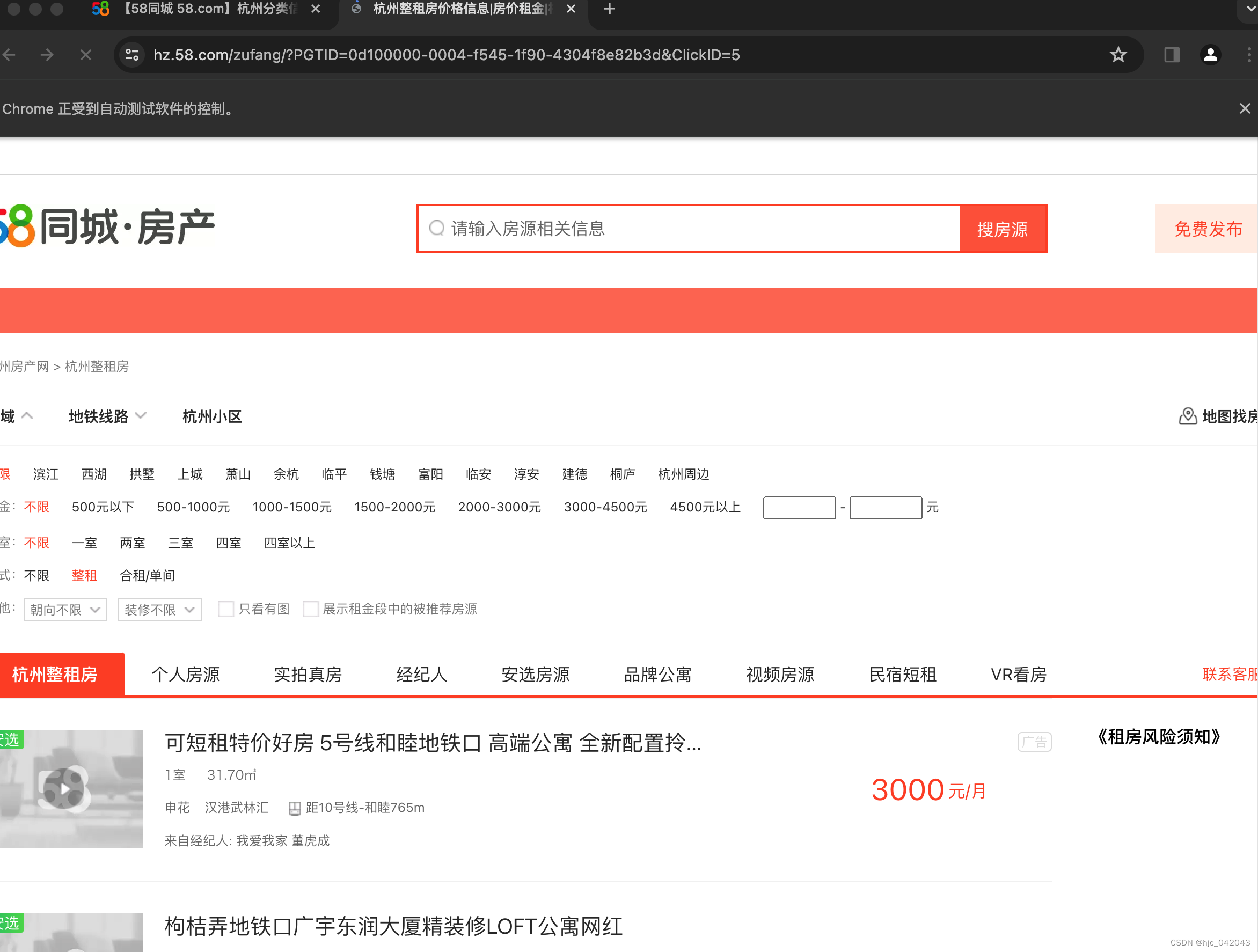Switch to 个人房源 tab
The image size is (1258, 952).
pyautogui.click(x=185, y=675)
